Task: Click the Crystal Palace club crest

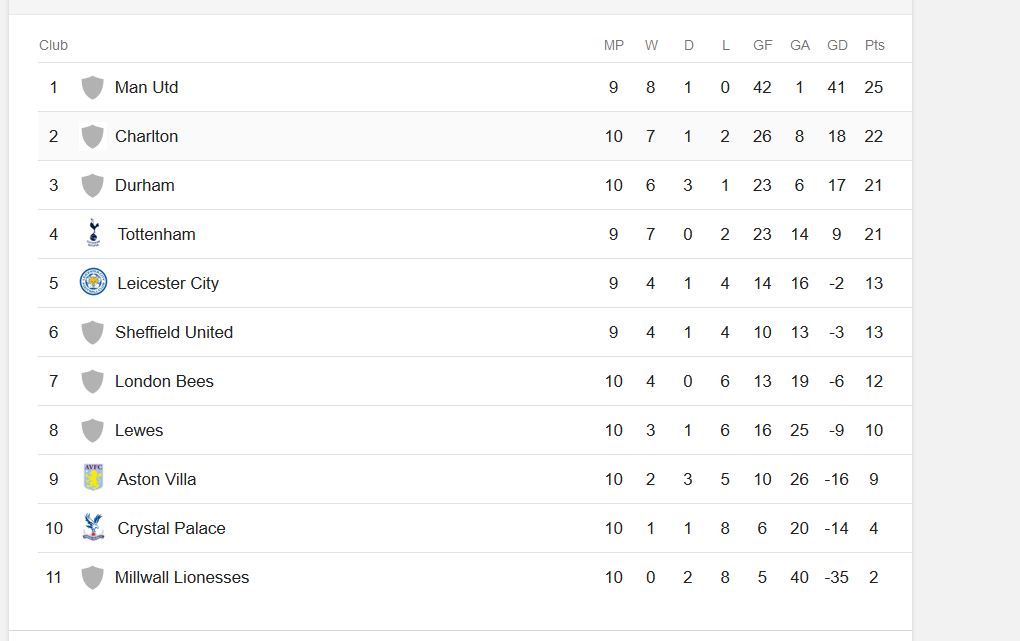Action: (x=93, y=528)
